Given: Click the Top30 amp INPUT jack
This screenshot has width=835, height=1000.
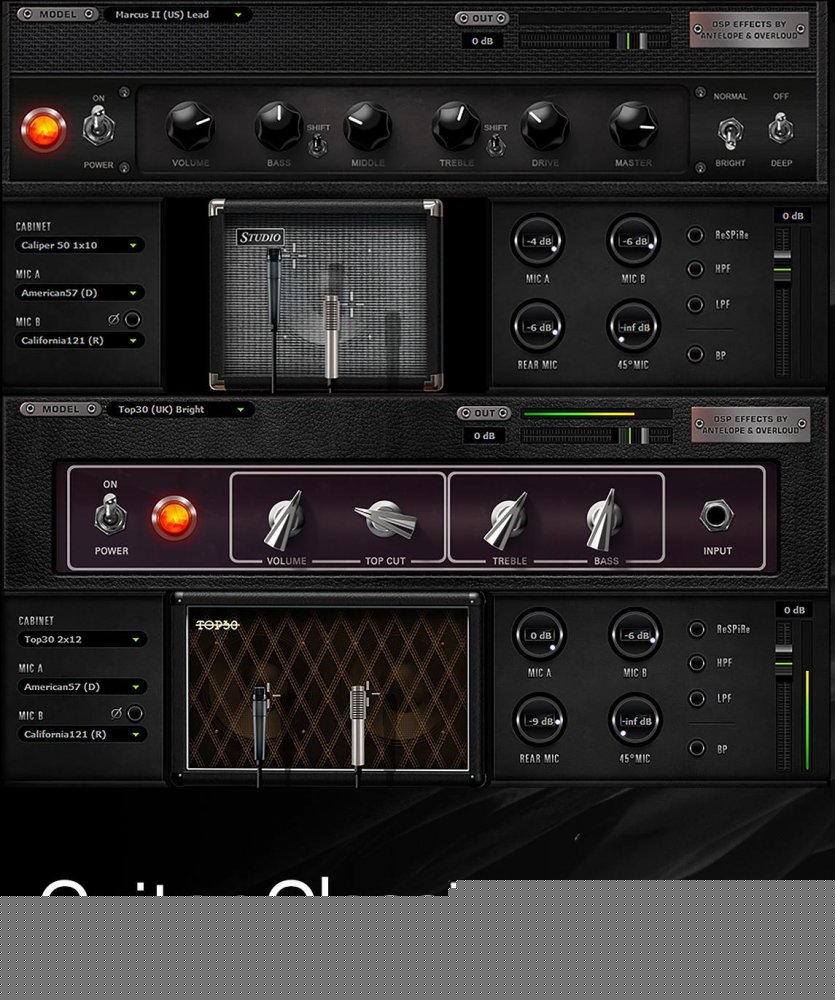Looking at the screenshot, I should (716, 515).
